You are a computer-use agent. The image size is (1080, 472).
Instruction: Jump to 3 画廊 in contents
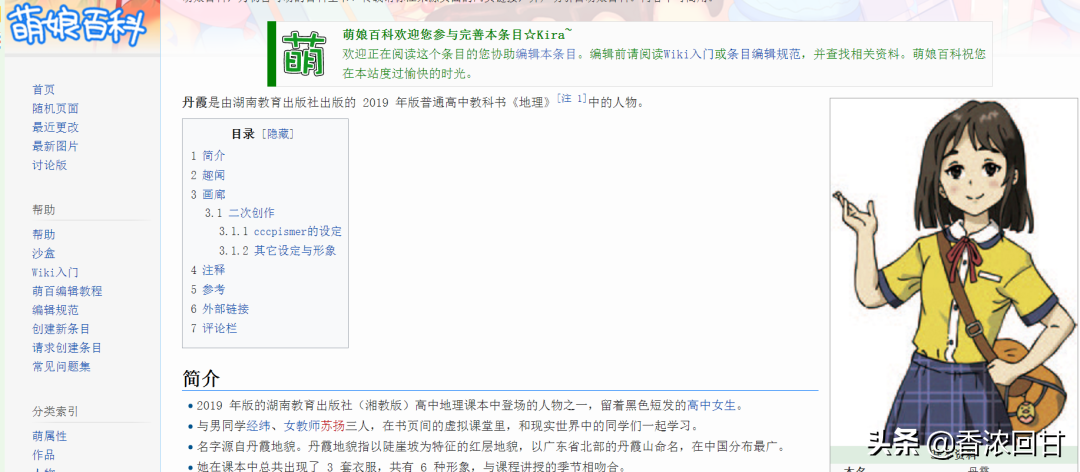point(208,194)
